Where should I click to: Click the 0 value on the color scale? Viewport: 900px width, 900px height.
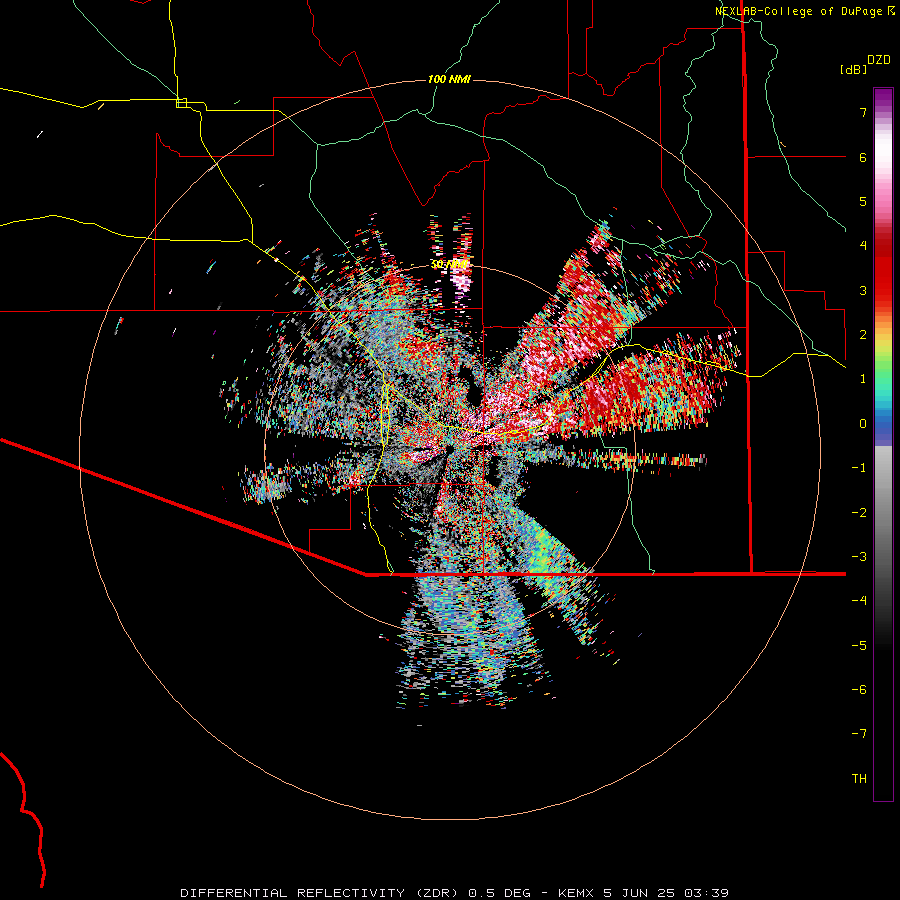tap(863, 424)
